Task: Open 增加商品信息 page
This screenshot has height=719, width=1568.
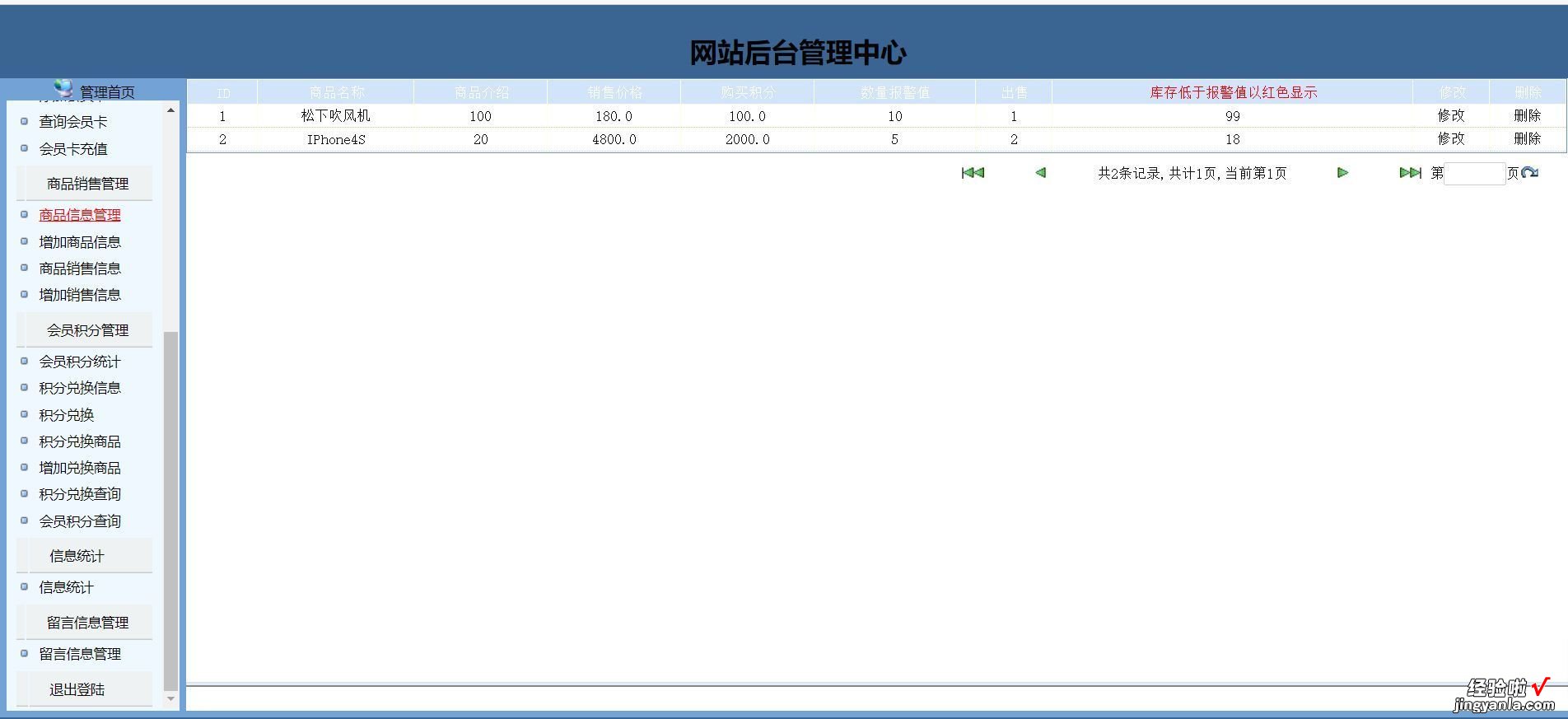Action: [80, 242]
